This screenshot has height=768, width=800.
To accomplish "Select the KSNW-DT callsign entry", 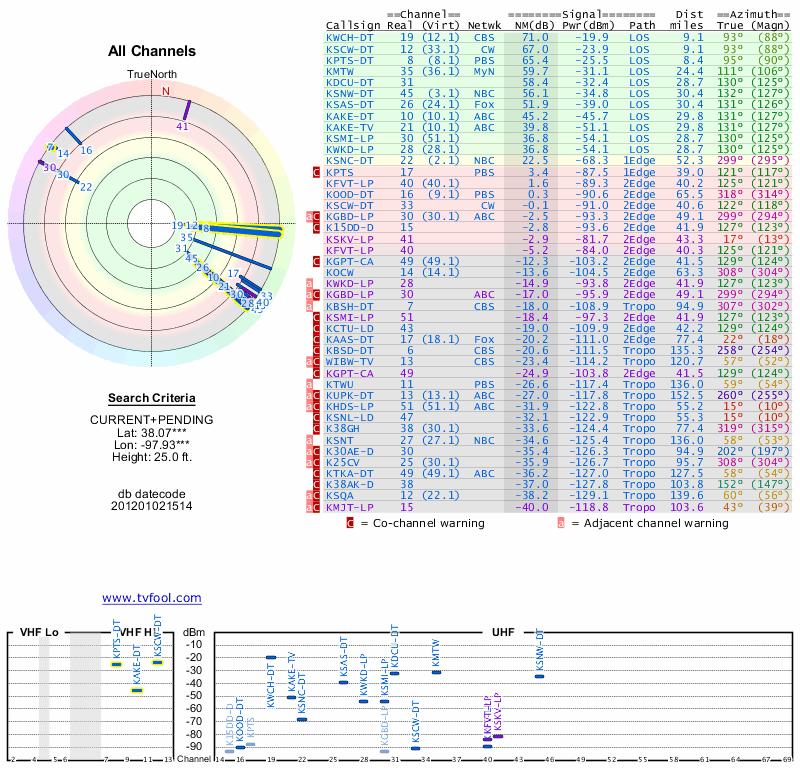I will pos(349,93).
